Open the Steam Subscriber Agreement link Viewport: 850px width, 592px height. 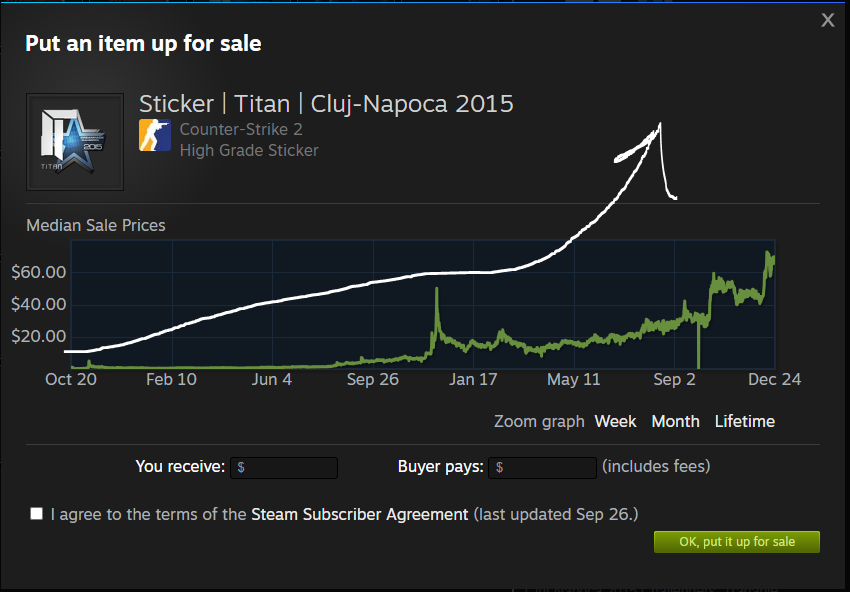click(359, 514)
